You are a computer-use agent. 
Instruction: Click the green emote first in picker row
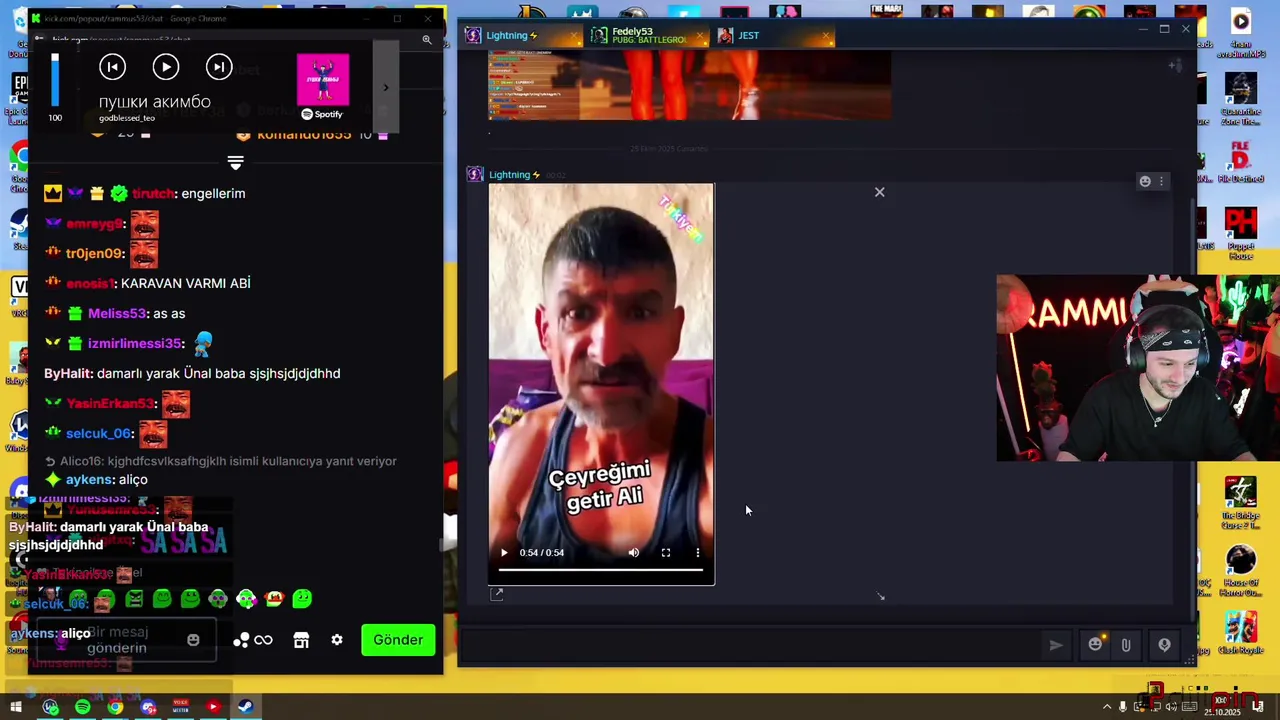click(78, 599)
